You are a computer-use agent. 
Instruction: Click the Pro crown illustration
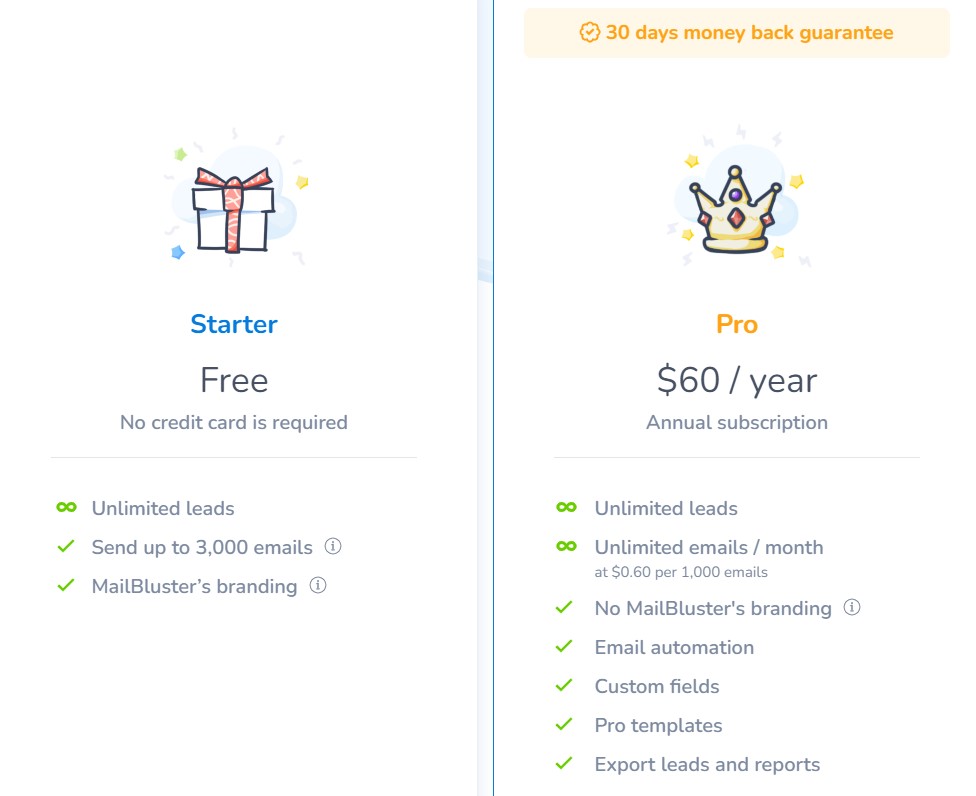tap(736, 198)
